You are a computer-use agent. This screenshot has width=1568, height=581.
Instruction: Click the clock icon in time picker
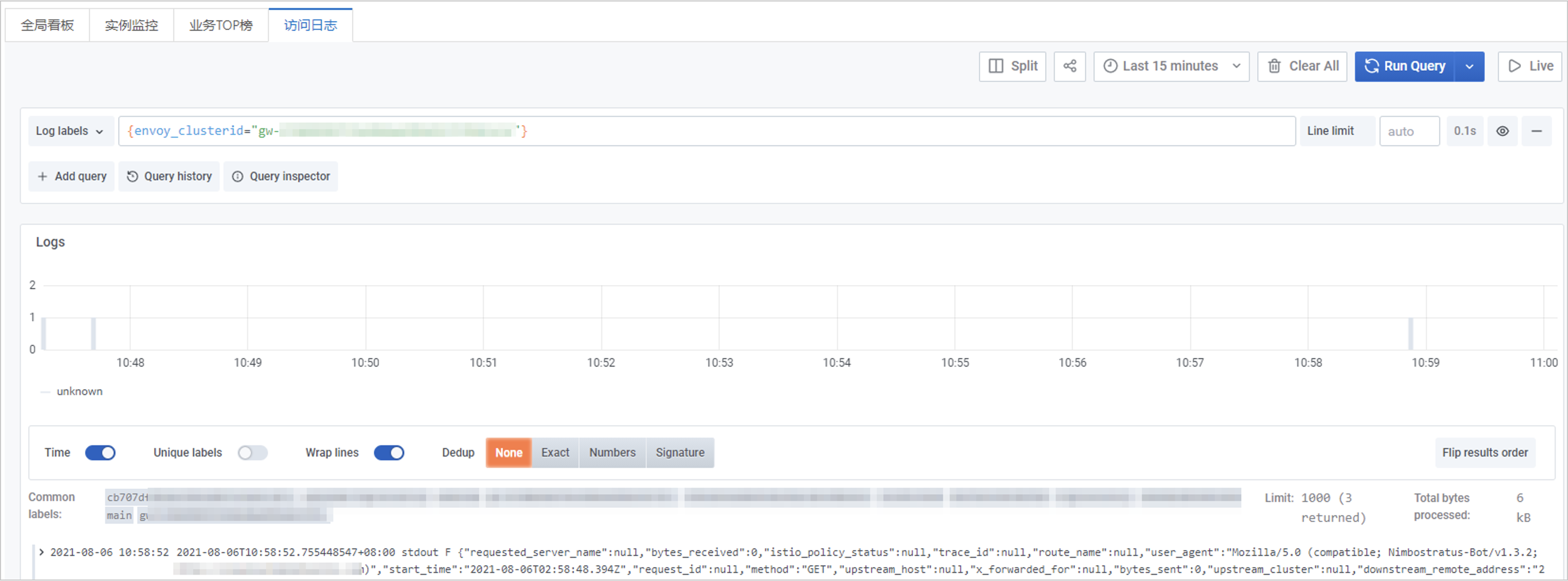coord(1110,66)
